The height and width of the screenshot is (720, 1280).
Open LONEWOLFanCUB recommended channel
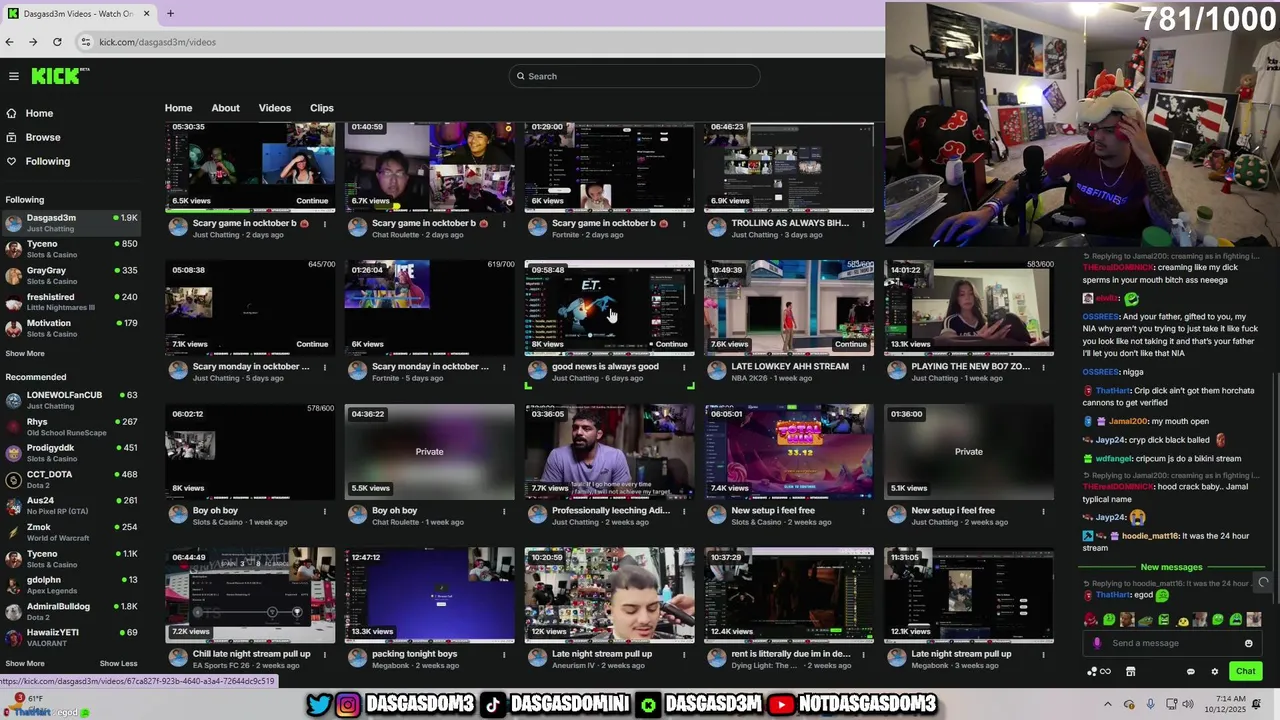click(70, 400)
